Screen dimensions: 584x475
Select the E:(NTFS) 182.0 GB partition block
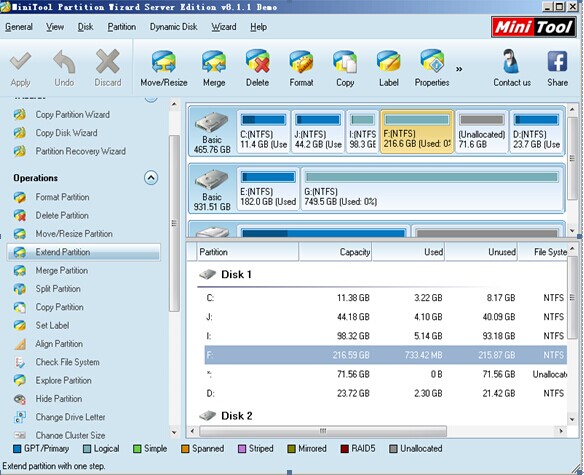[268, 189]
